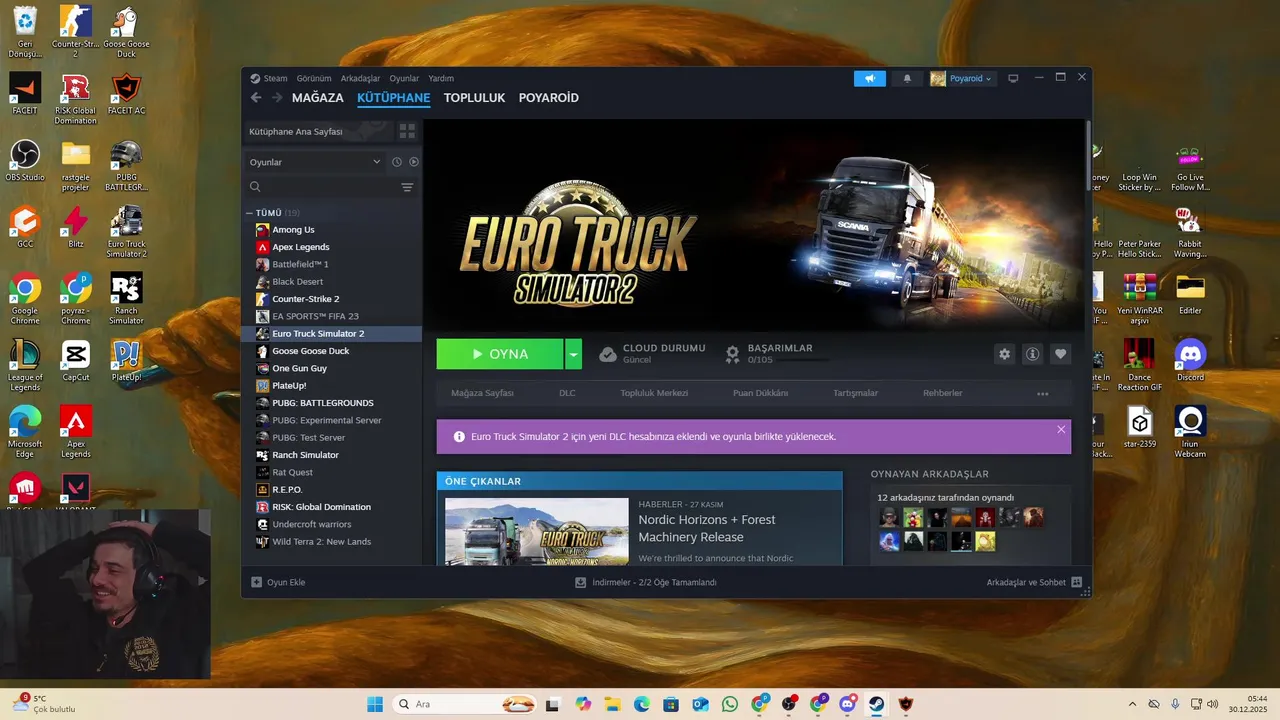The height and width of the screenshot is (720, 1280).
Task: Open the Mağaza Sayfası link
Action: point(482,393)
